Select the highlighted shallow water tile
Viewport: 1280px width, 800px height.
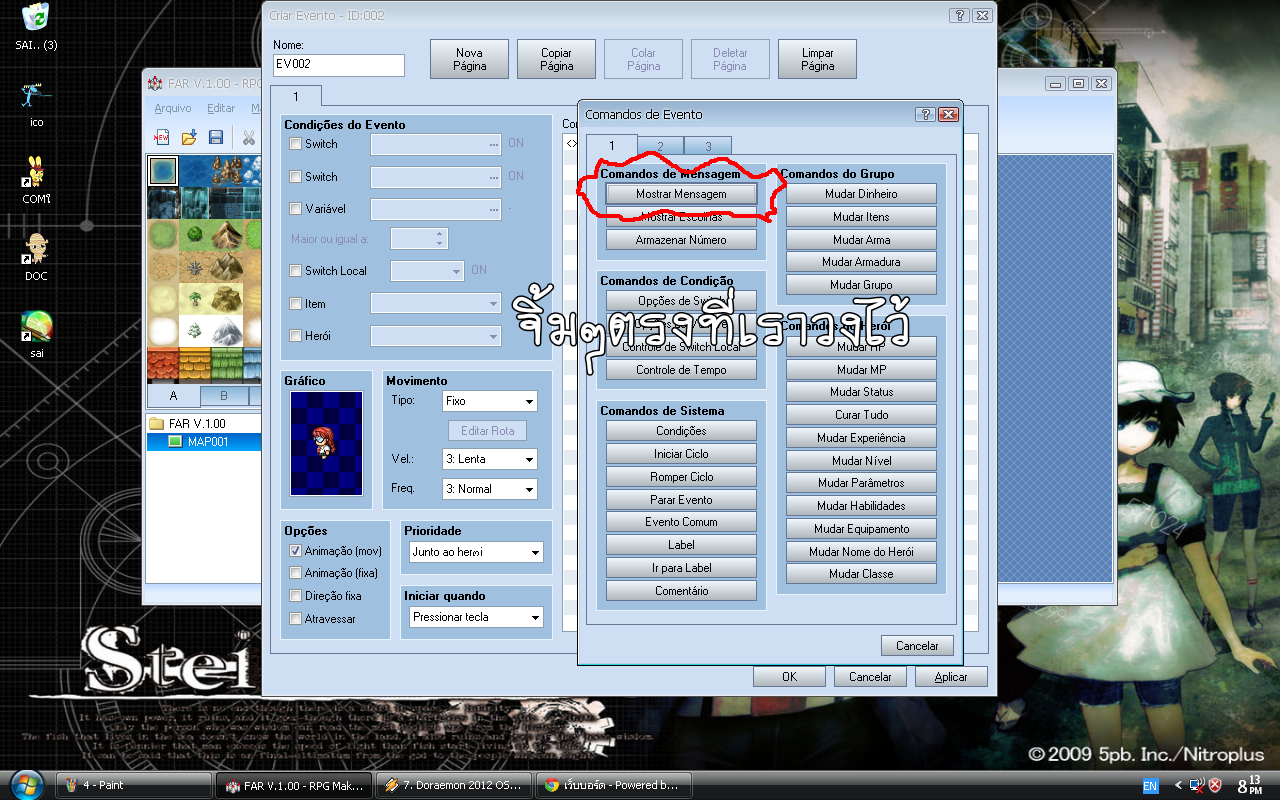pos(163,171)
